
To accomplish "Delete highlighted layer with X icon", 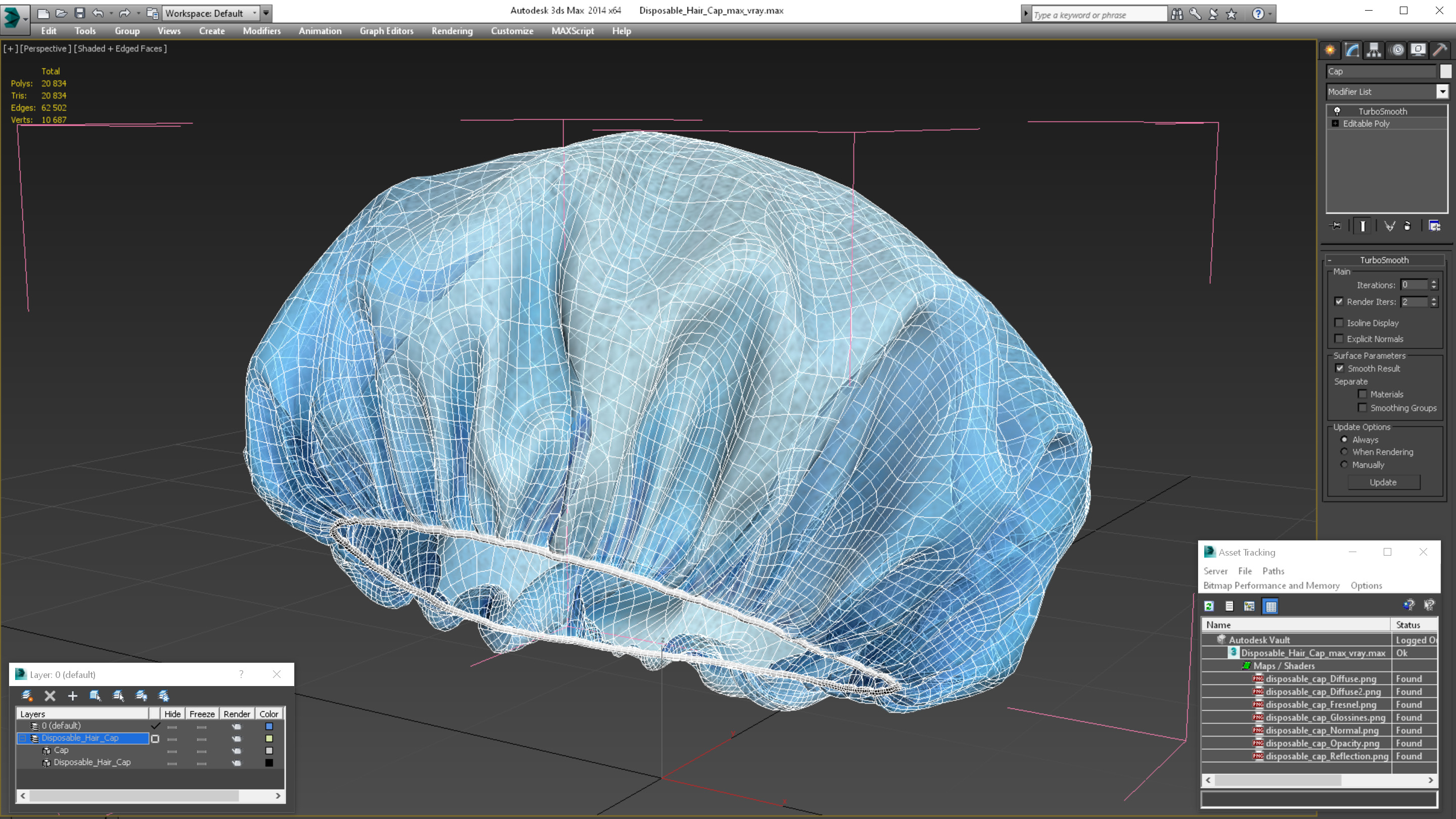I will 50,696.
